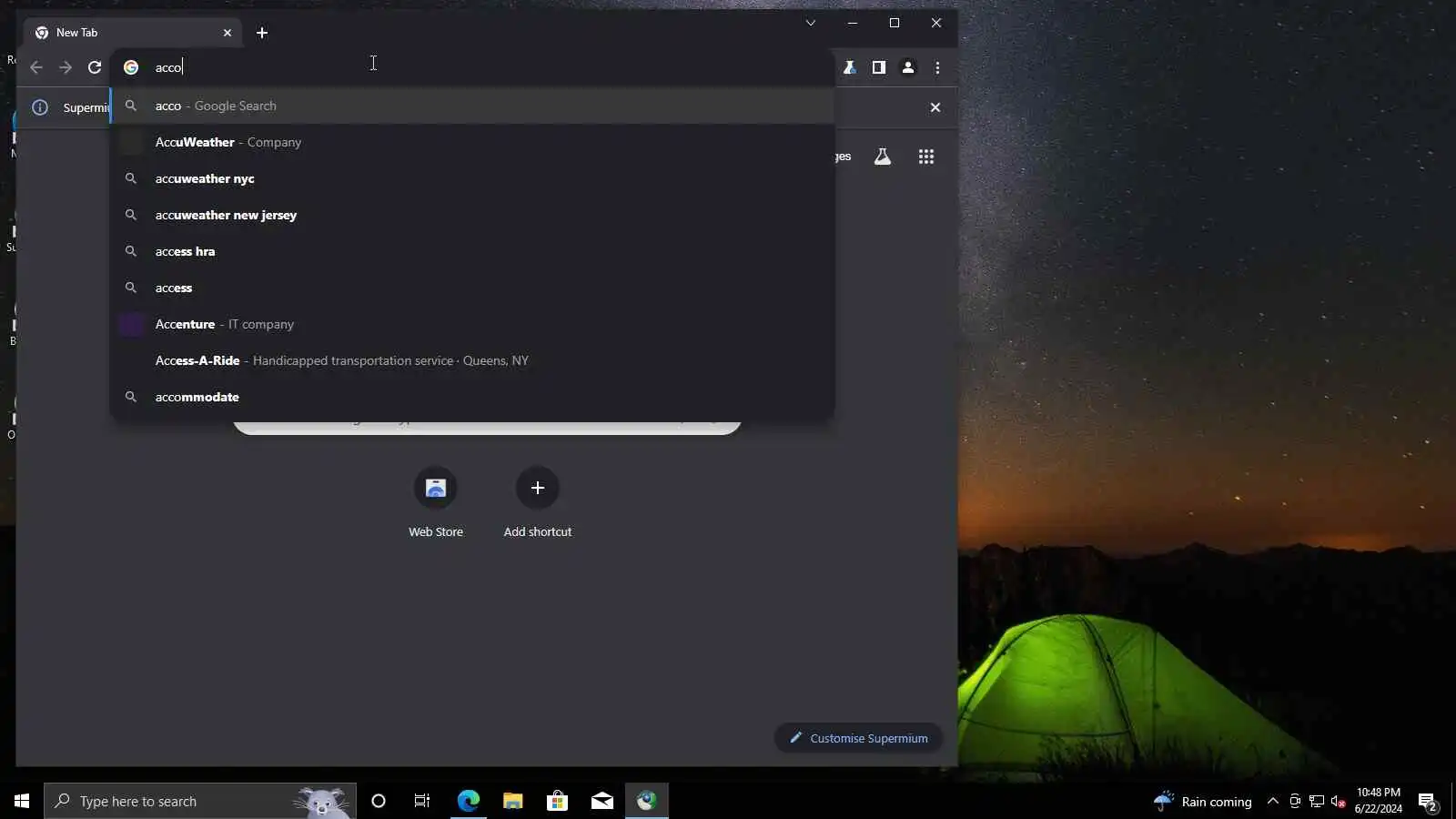Choose the Accenture IT company suggestion
The image size is (1456, 819).
(472, 324)
